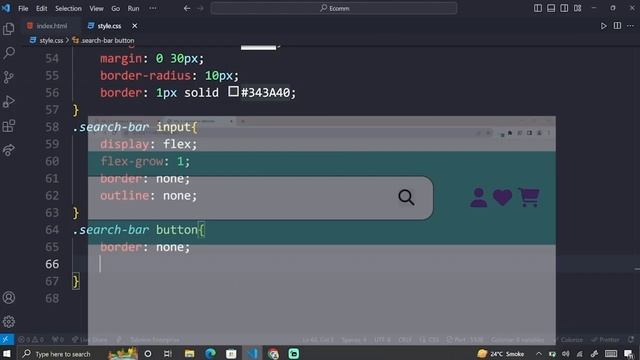Open the Run menu

pos(133,8)
